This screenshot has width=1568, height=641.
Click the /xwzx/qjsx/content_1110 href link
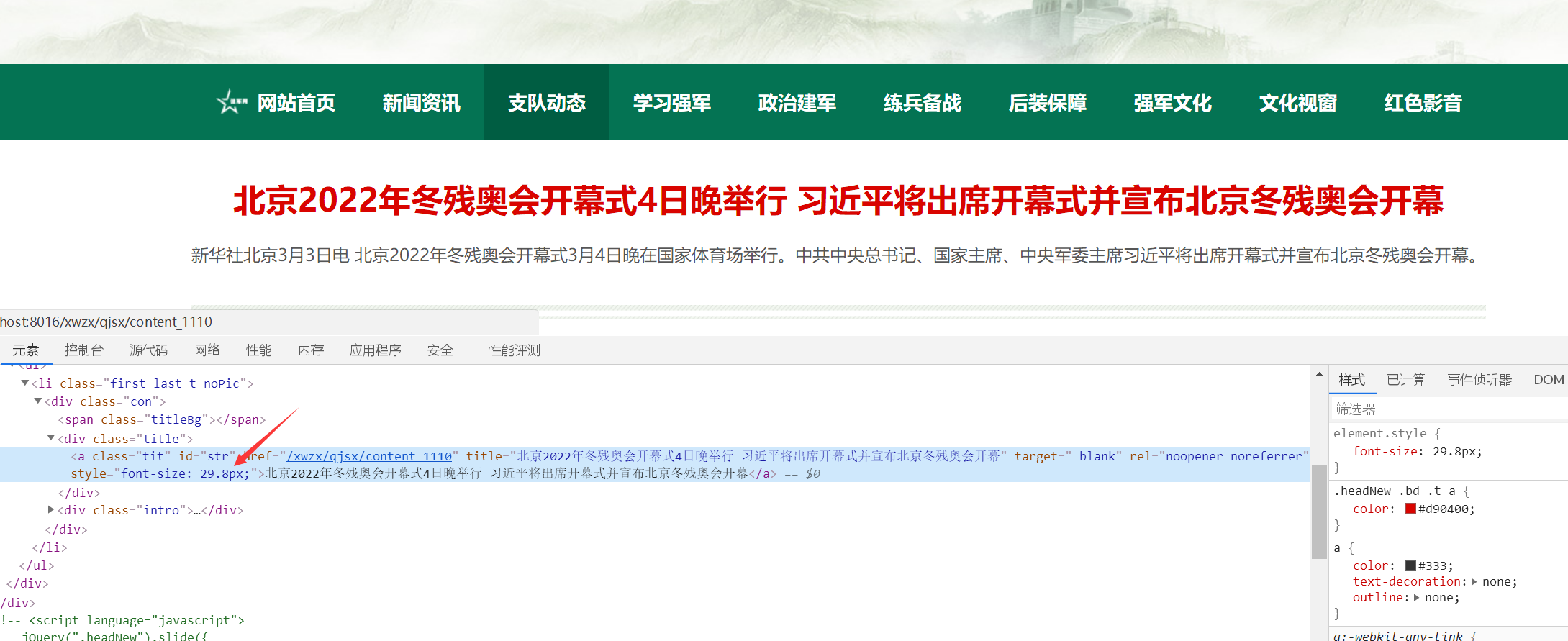coord(369,456)
